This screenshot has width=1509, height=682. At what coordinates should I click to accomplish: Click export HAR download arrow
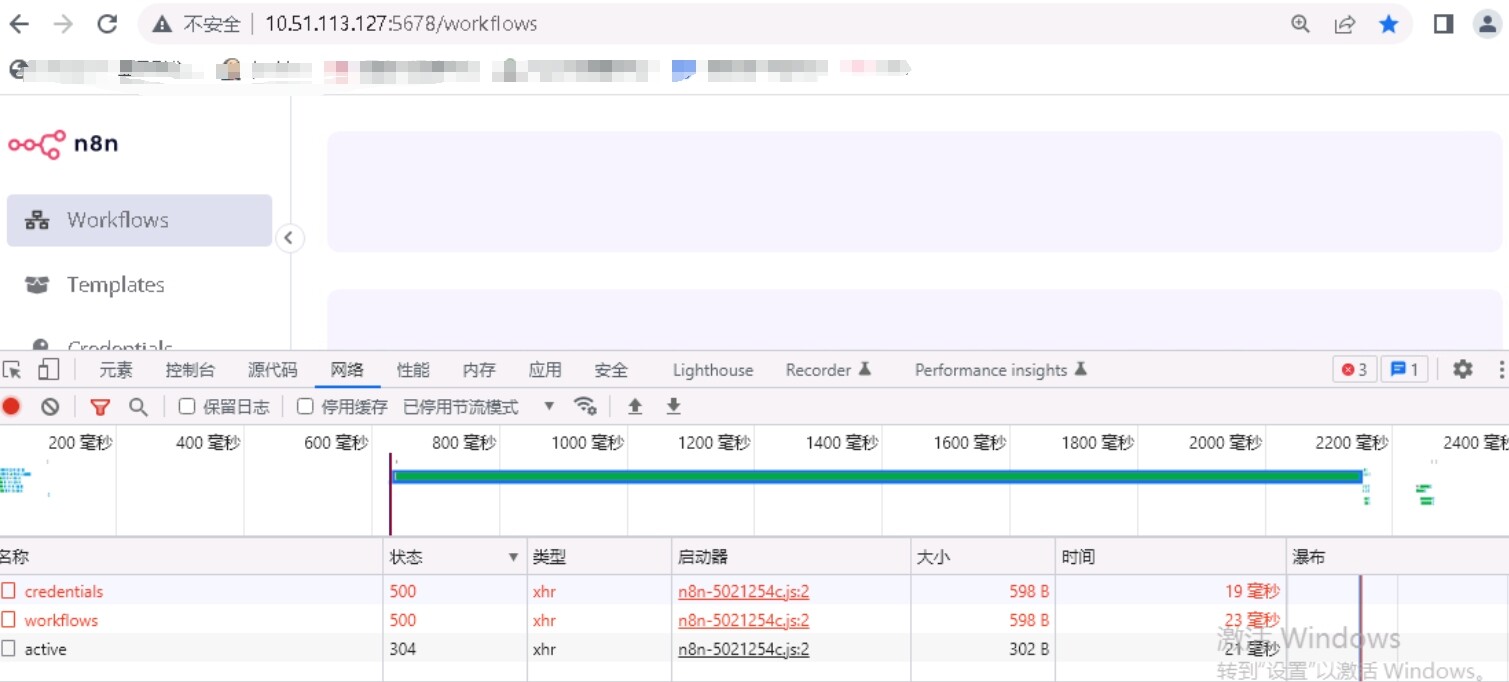coord(673,406)
